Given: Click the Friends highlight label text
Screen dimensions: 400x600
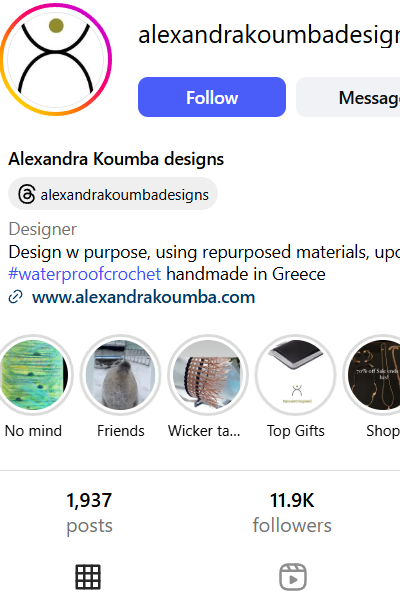Looking at the screenshot, I should coord(121,431).
